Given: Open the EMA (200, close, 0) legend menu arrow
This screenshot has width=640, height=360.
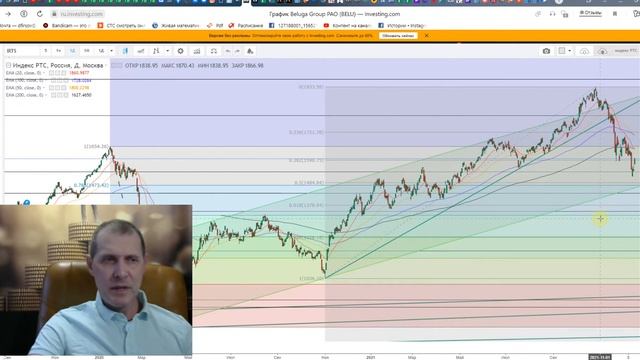Looking at the screenshot, I should point(46,95).
